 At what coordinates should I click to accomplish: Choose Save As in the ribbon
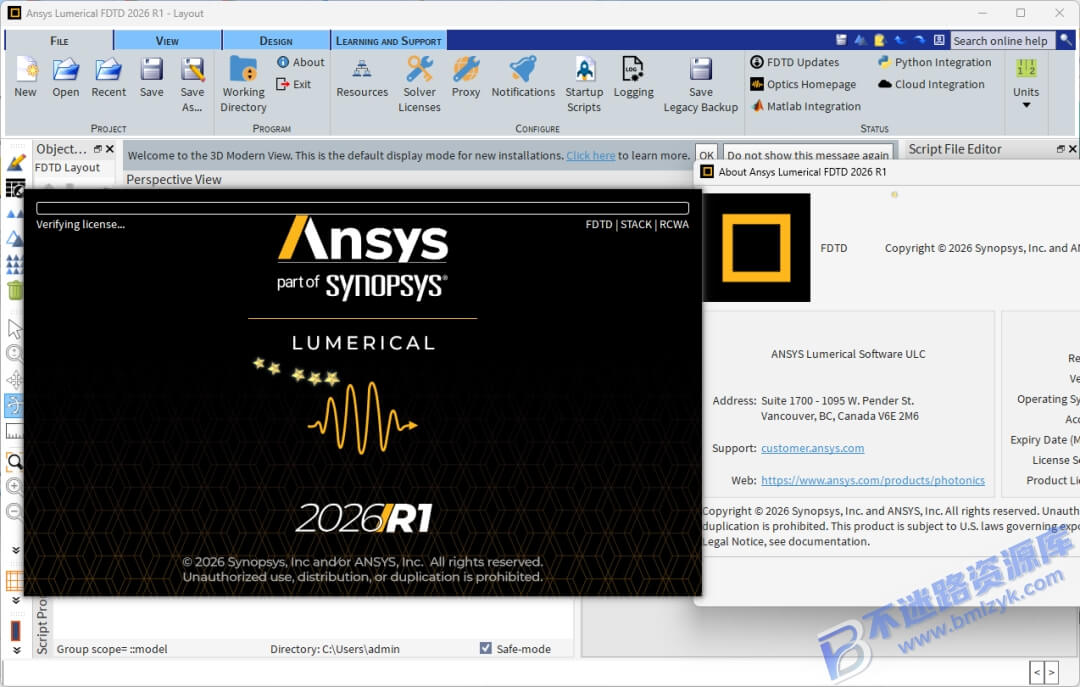[x=192, y=85]
